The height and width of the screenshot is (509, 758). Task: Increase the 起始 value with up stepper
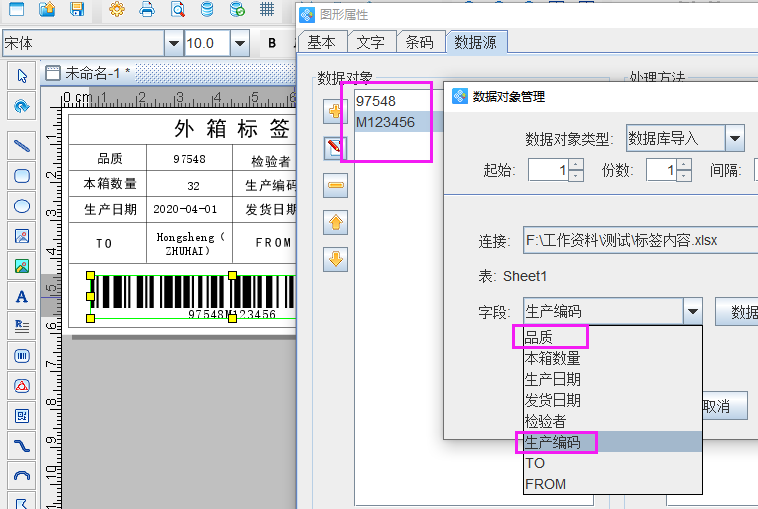(575, 165)
